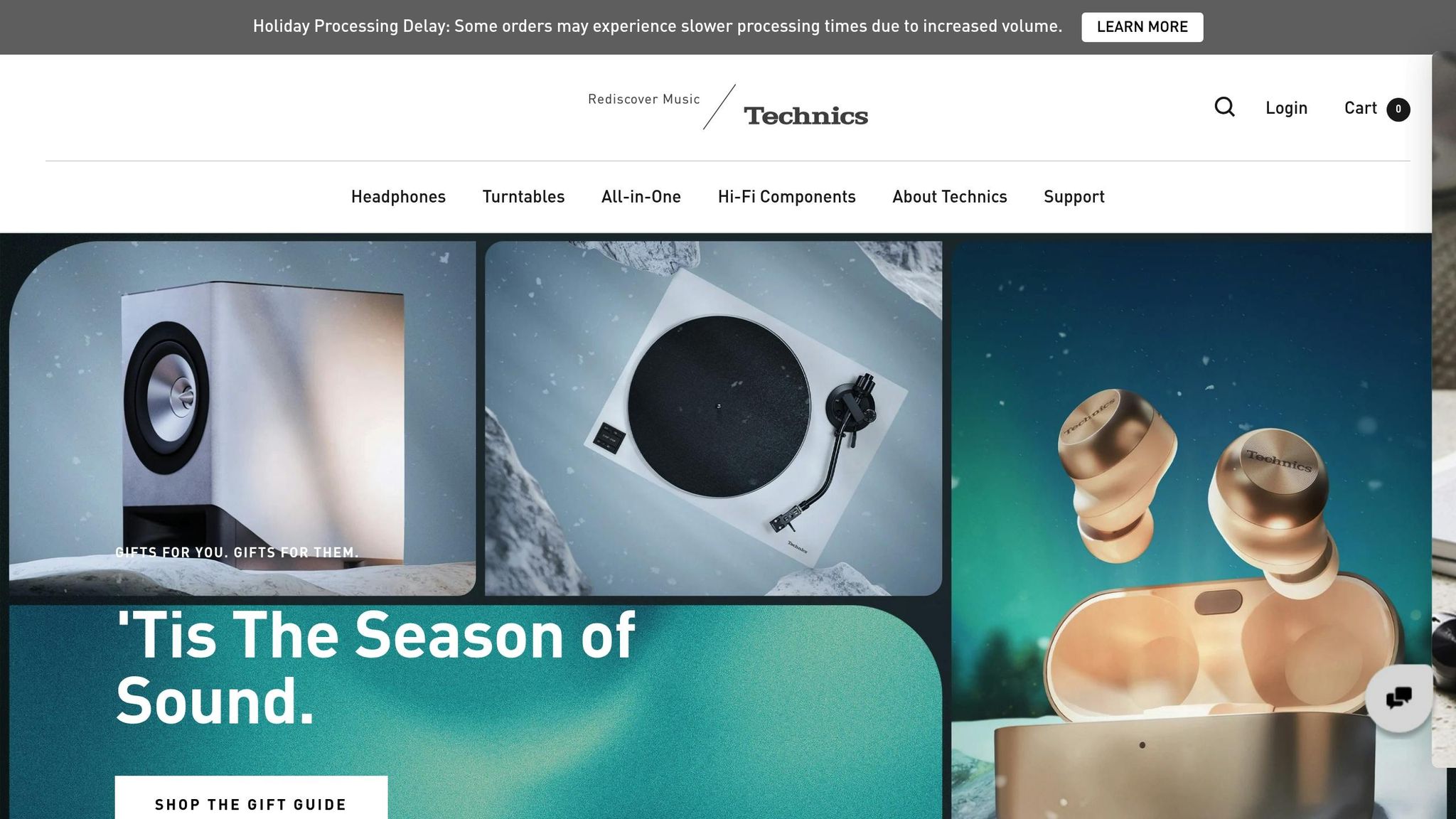Select the Support menu item

point(1074,197)
